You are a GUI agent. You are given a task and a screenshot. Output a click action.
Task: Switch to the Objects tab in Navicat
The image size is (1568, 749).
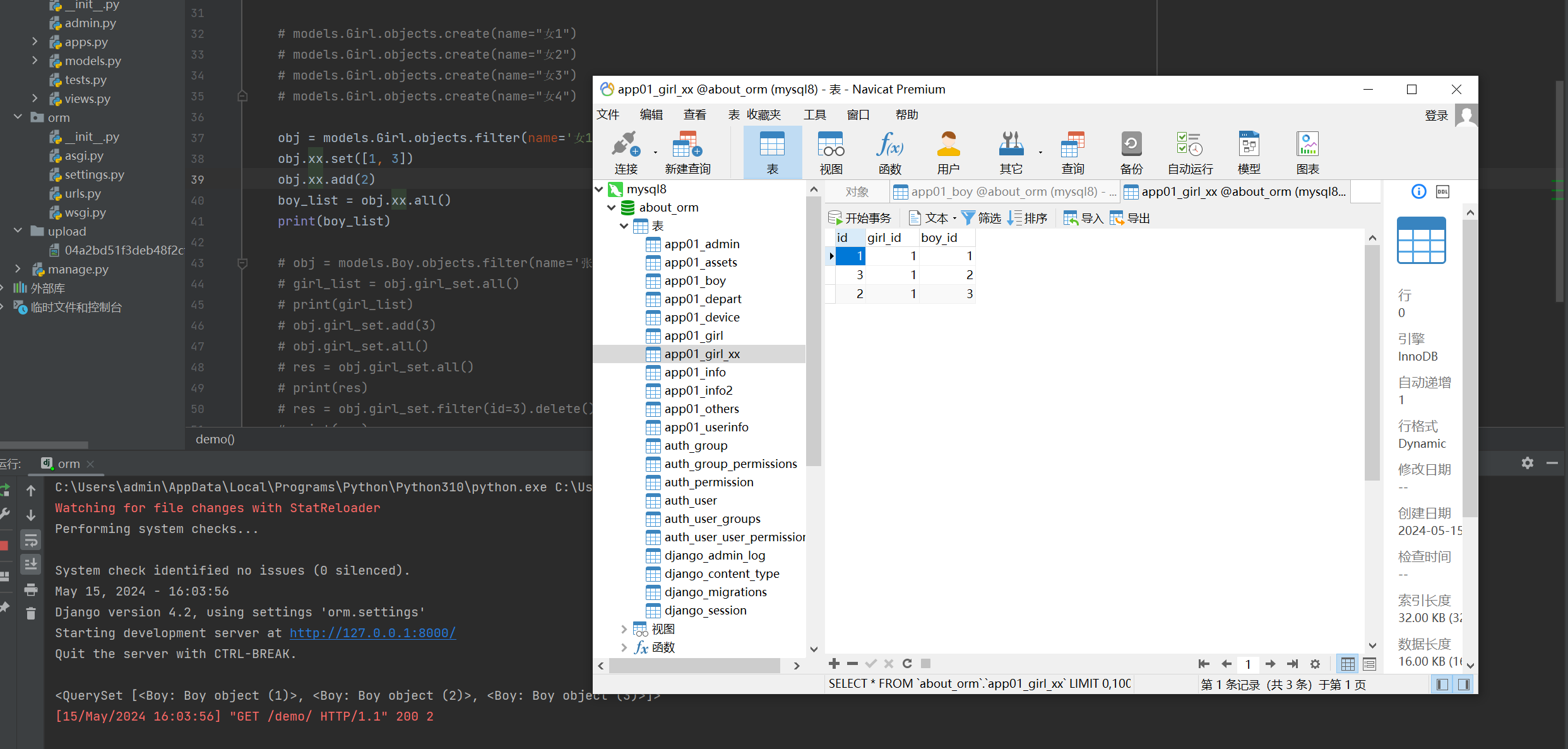(857, 191)
